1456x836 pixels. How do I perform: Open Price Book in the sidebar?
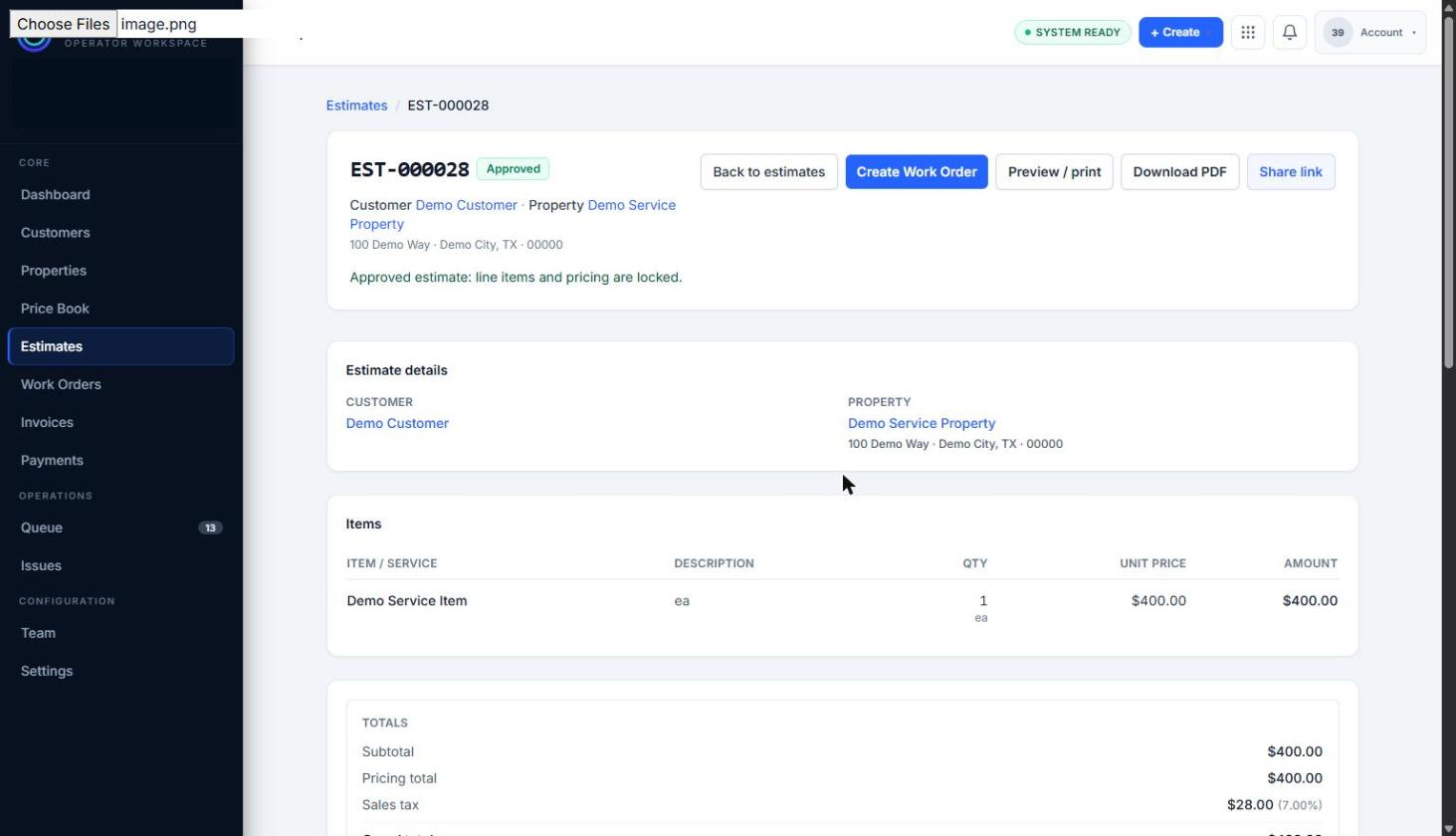tap(120, 308)
